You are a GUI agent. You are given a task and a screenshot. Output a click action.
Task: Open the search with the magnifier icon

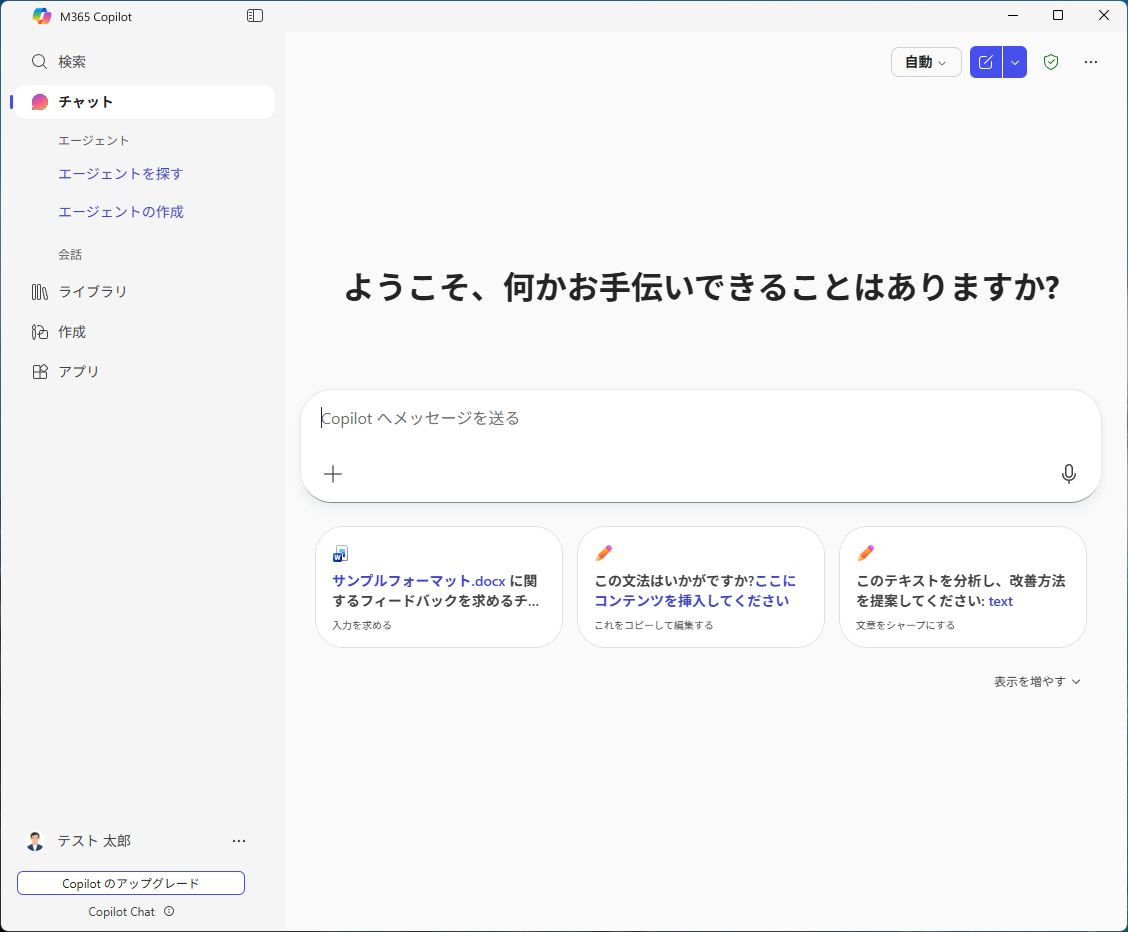tap(39, 61)
